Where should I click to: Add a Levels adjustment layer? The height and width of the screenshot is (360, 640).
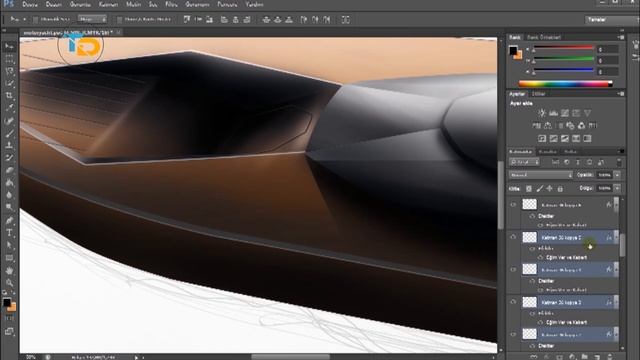pyautogui.click(x=553, y=113)
